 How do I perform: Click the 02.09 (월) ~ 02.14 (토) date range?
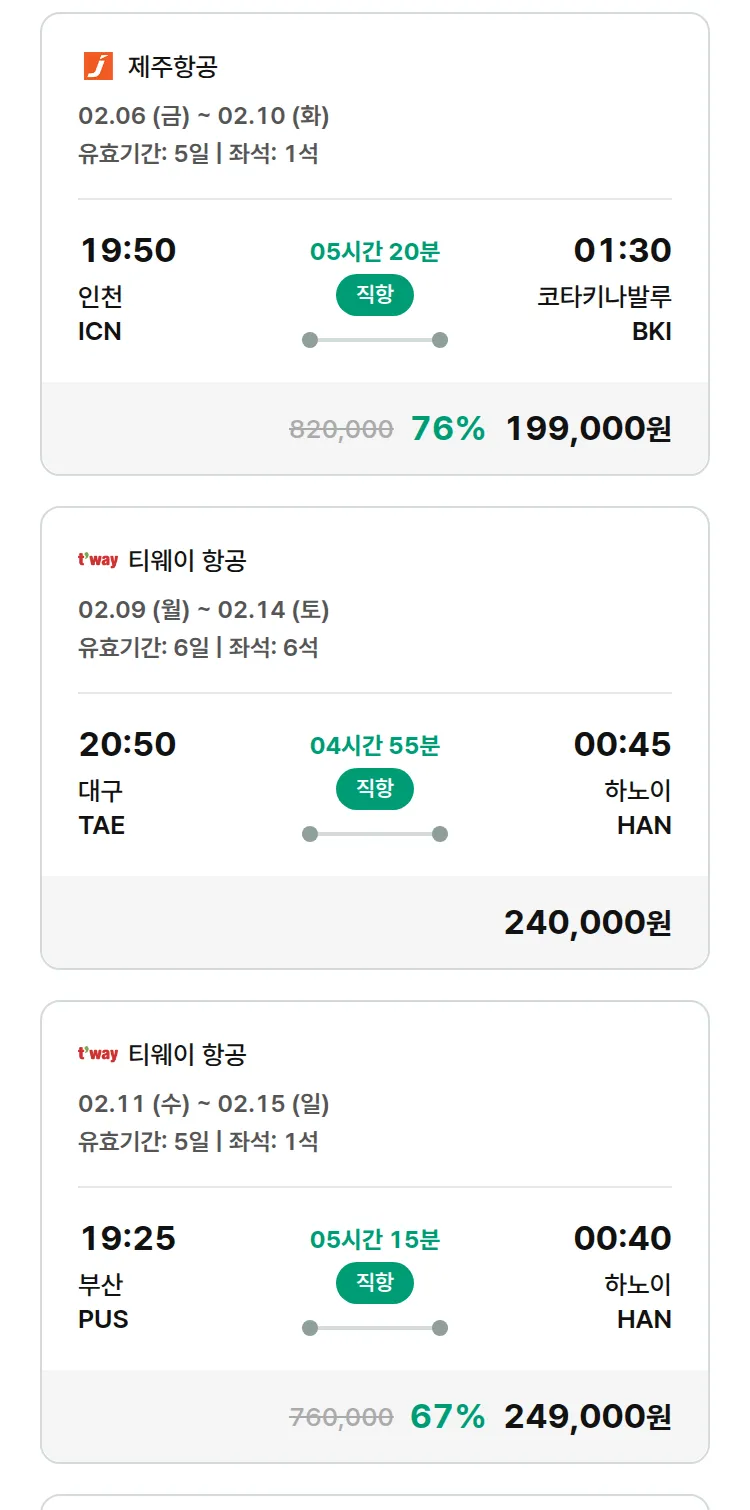click(204, 610)
